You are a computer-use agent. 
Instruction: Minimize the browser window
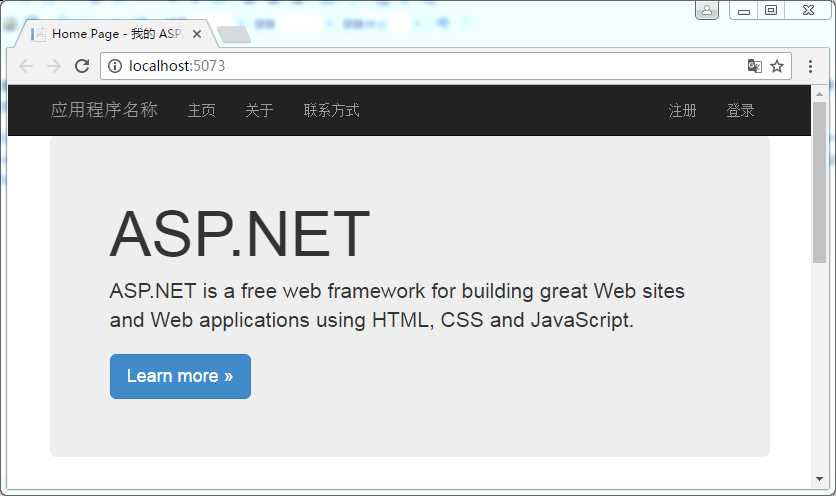click(744, 10)
